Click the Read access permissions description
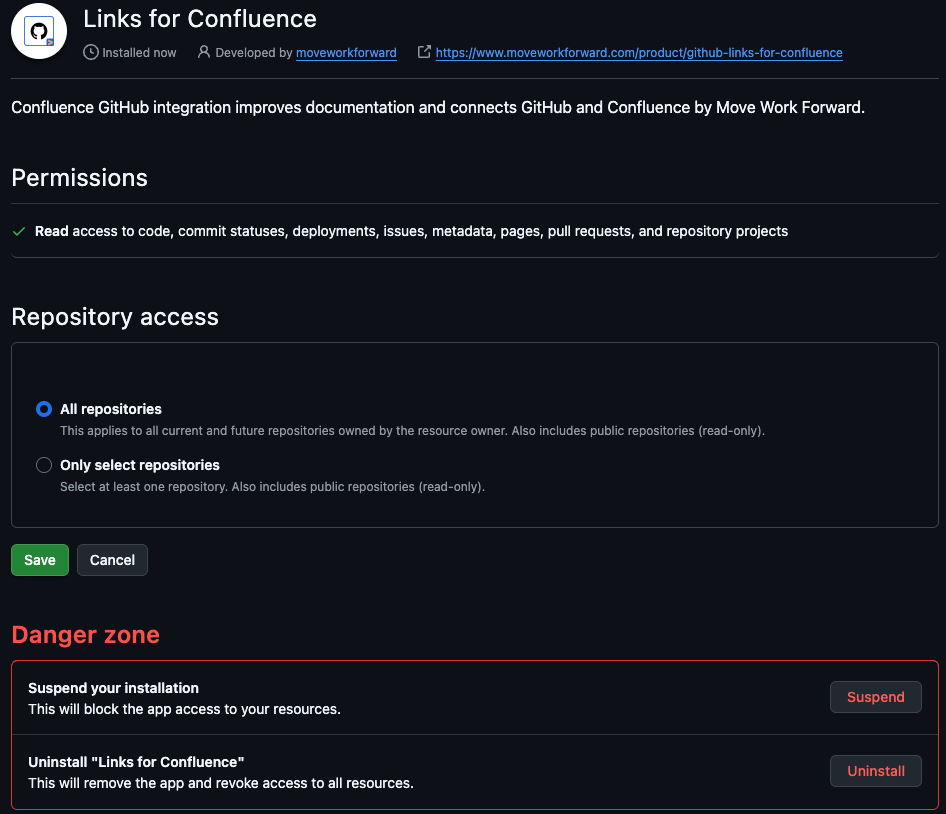The height and width of the screenshot is (814, 946). pos(411,231)
